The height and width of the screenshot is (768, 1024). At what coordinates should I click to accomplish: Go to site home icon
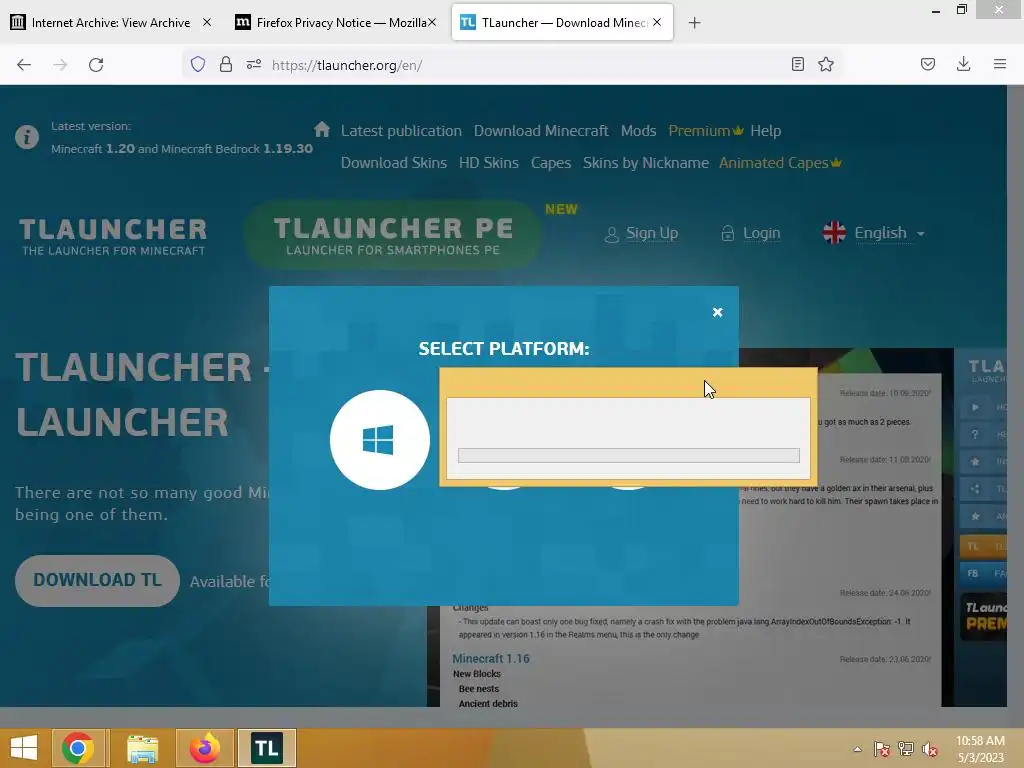point(321,129)
